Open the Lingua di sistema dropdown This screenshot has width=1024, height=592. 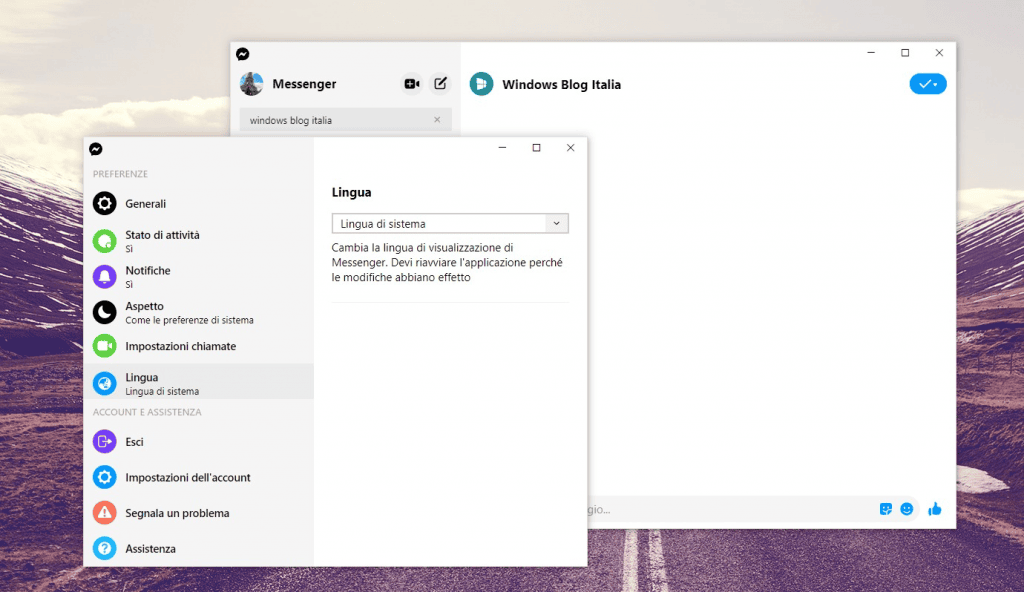tap(450, 224)
